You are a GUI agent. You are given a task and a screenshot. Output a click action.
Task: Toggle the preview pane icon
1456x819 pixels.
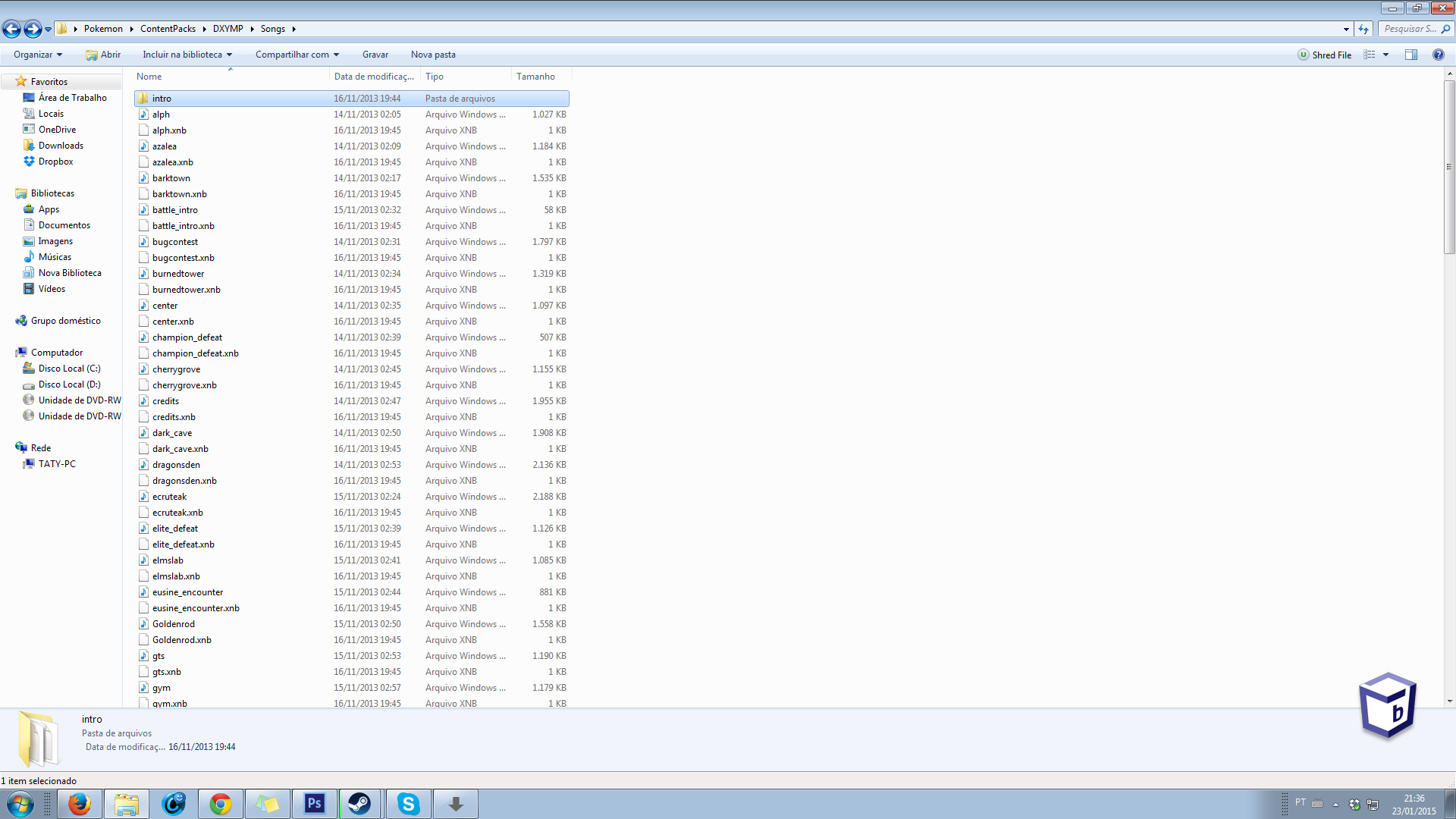(x=1410, y=55)
